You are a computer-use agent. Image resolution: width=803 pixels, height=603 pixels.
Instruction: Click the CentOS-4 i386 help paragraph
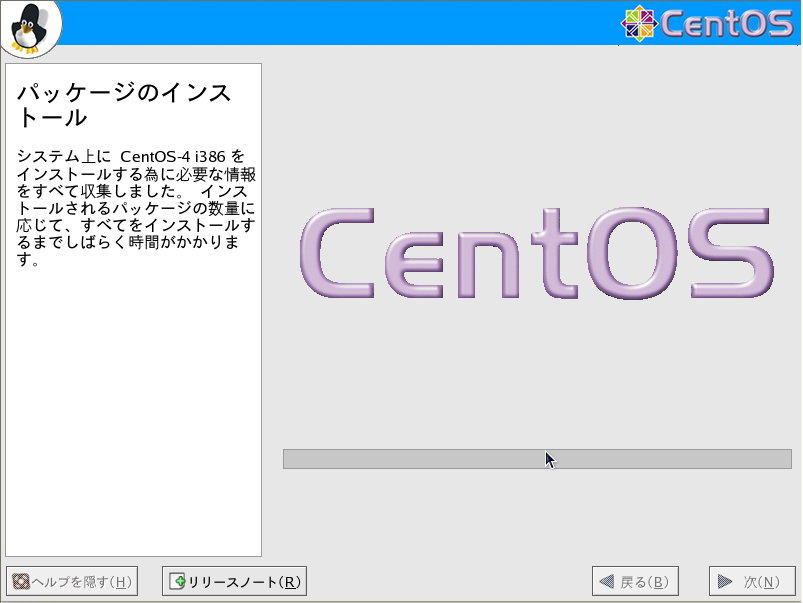136,207
